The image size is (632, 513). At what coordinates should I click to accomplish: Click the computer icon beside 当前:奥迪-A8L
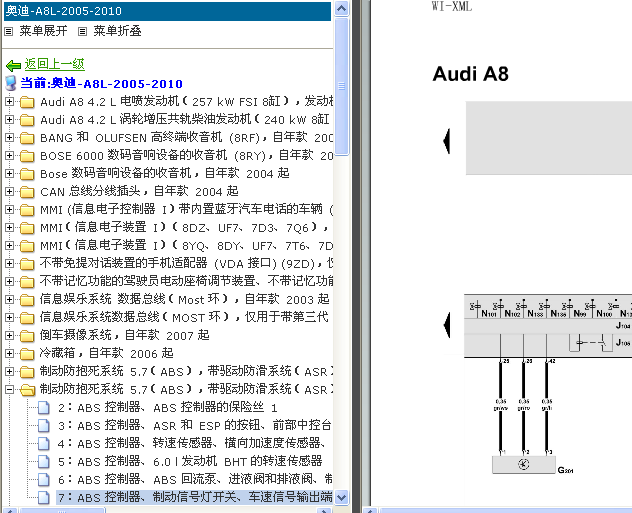[10, 83]
